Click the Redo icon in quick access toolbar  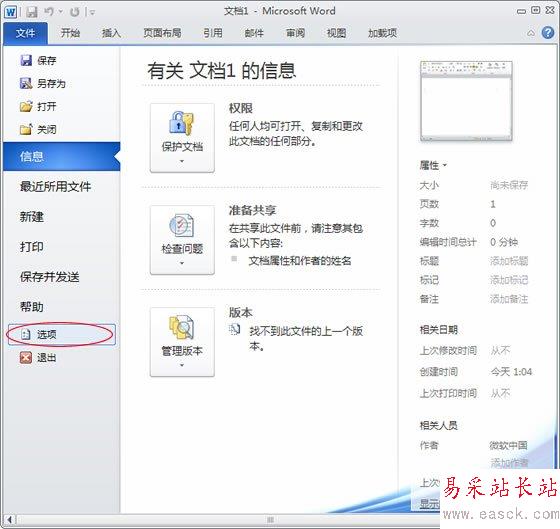tap(75, 12)
